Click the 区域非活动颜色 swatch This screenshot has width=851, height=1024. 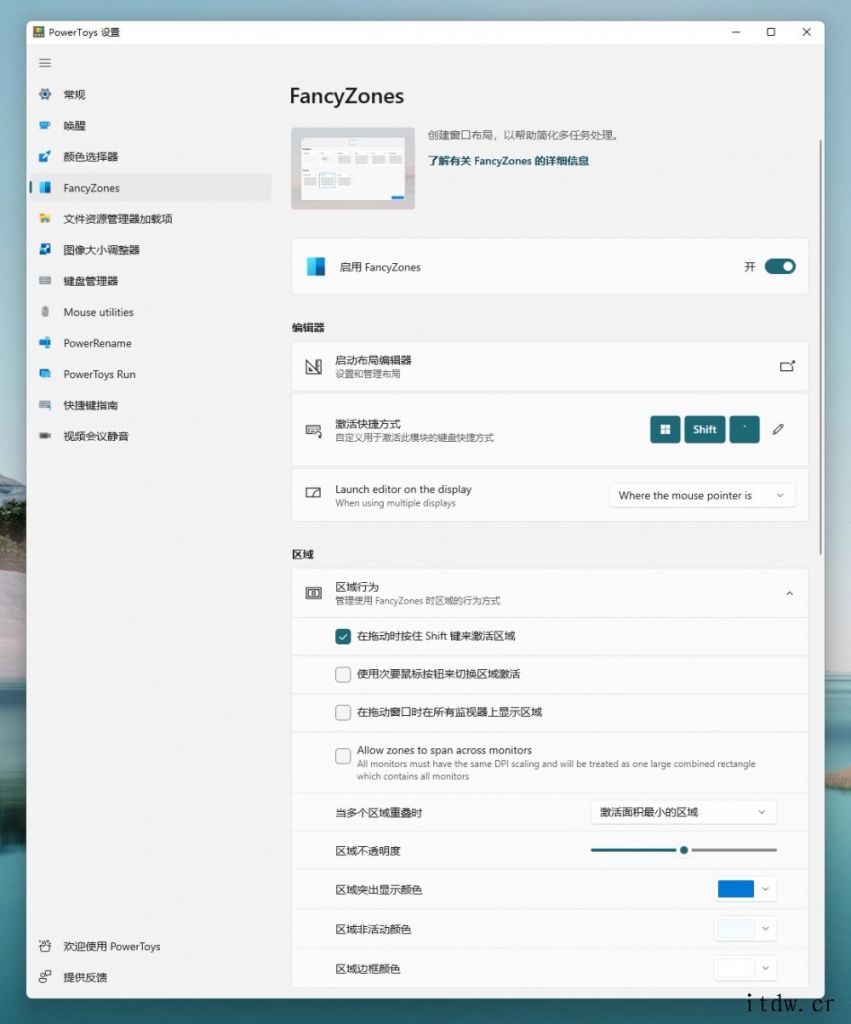point(735,929)
